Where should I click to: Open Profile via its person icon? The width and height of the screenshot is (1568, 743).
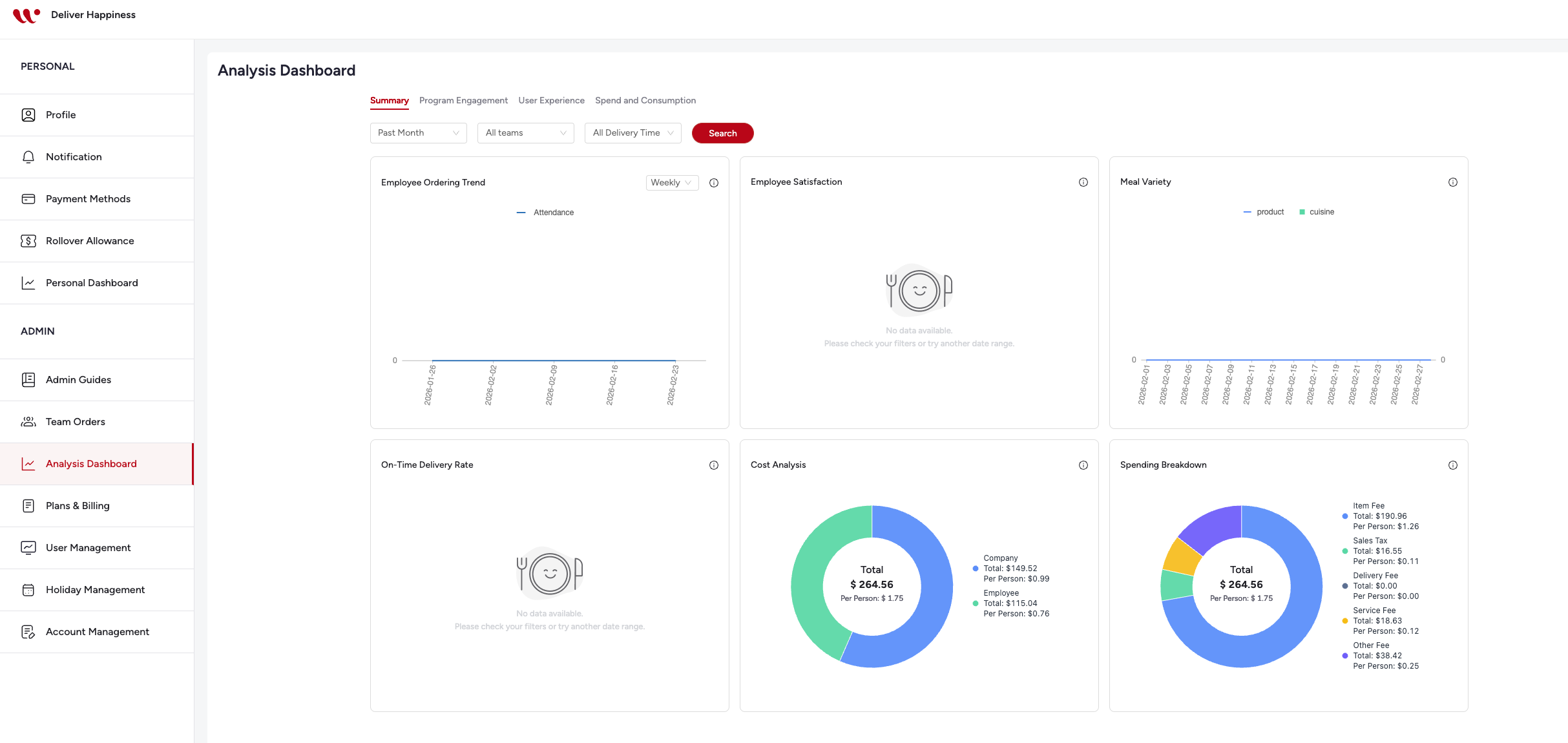28,115
